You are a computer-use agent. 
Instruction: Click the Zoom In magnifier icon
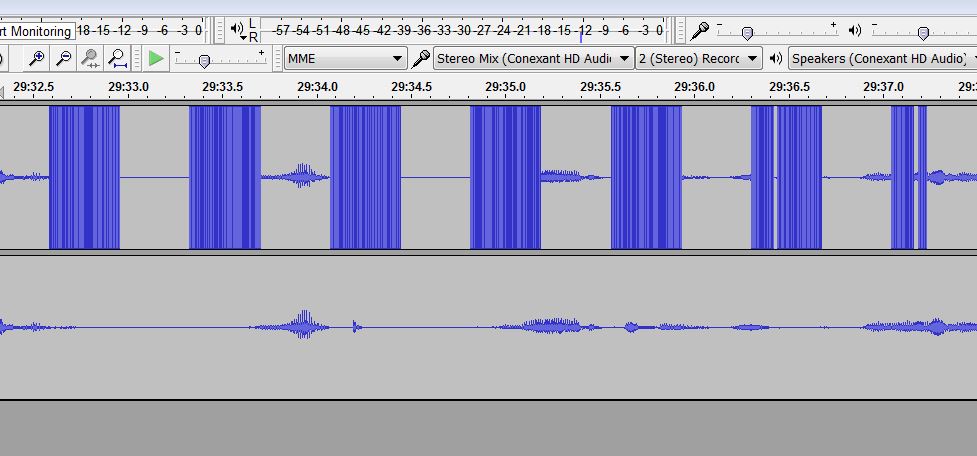[37, 59]
